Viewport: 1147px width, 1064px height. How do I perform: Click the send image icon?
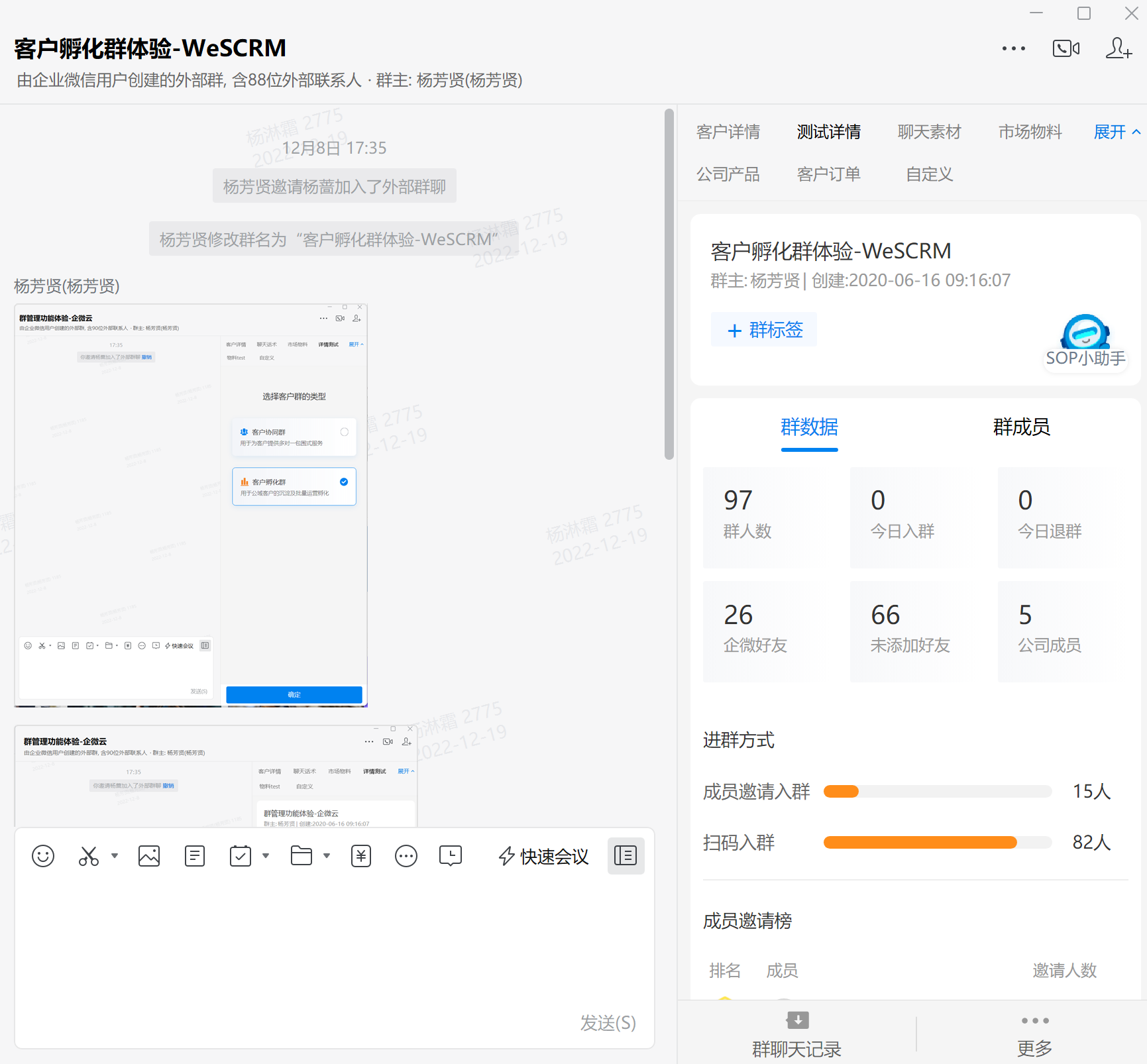coord(149,856)
